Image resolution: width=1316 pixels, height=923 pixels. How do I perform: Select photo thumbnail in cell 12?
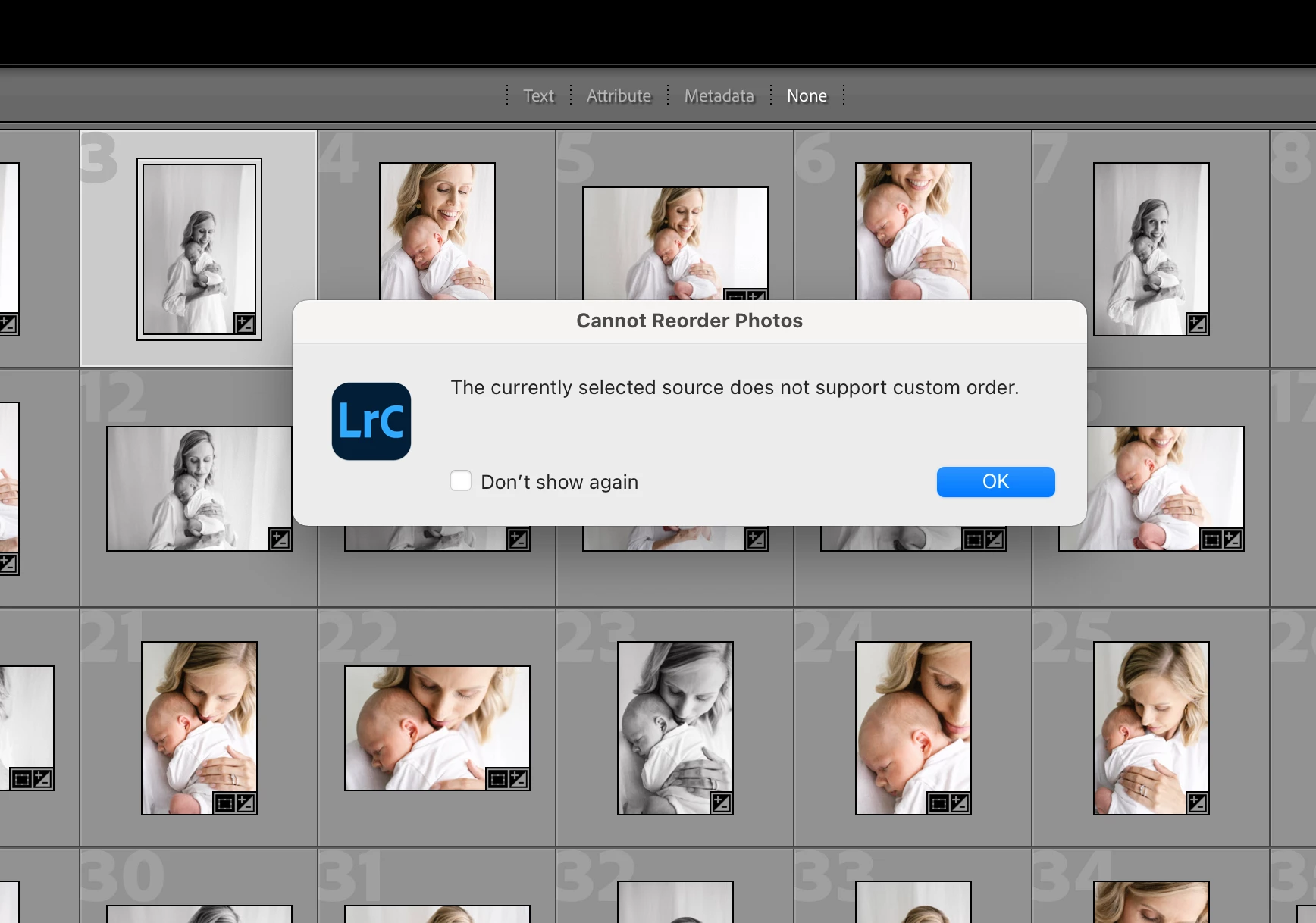[x=199, y=489]
